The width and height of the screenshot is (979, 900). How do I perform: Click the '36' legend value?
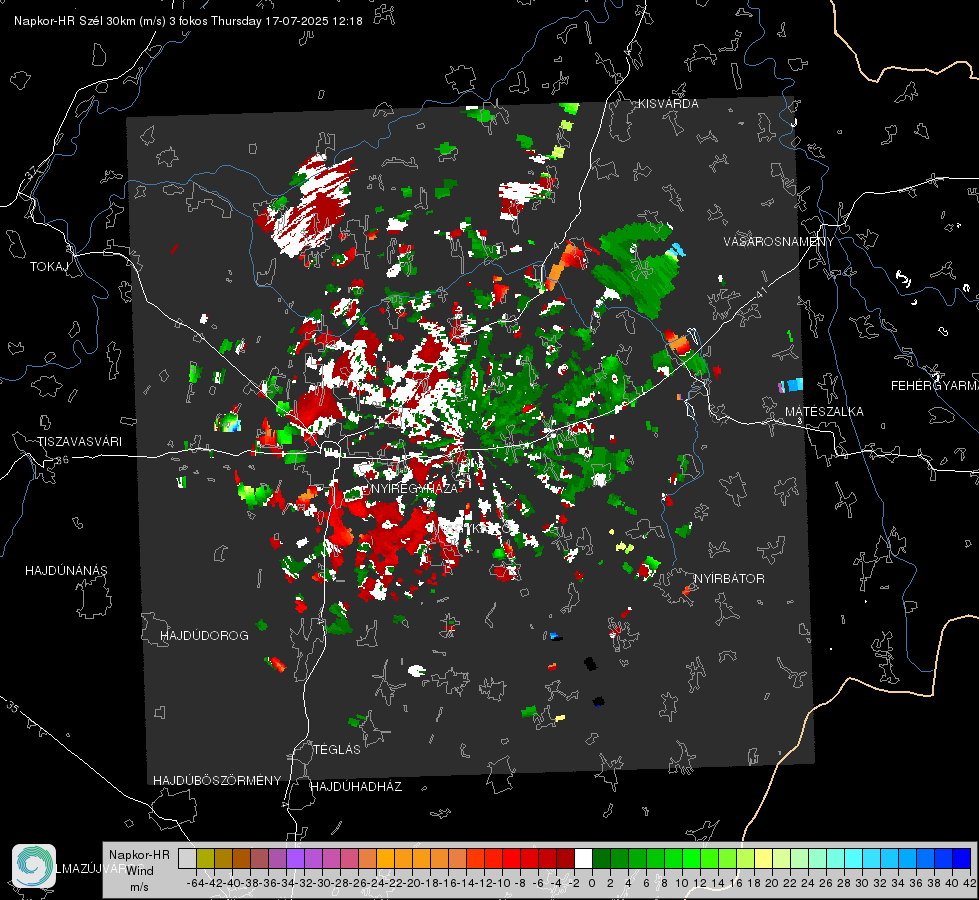(x=915, y=883)
